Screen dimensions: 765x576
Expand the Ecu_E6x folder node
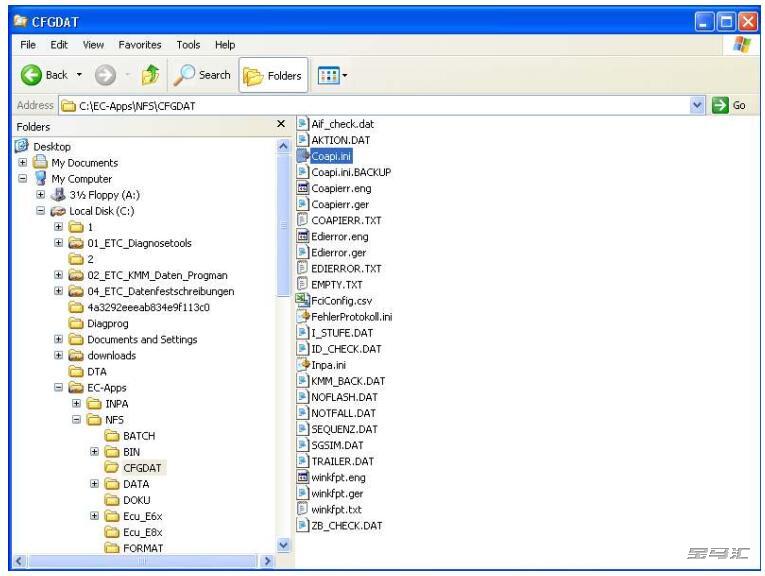[95, 516]
